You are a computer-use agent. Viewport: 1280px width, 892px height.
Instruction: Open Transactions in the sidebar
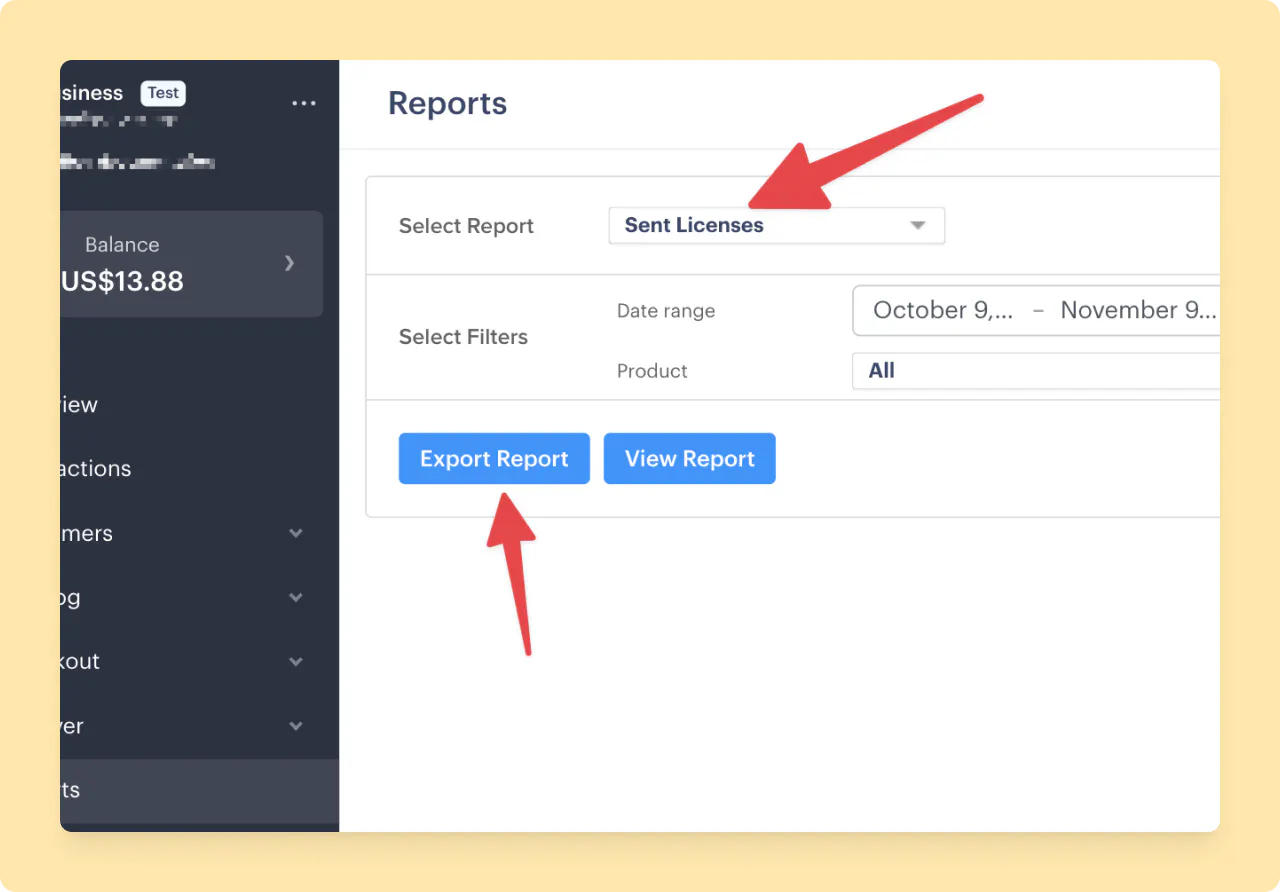[x=95, y=469]
